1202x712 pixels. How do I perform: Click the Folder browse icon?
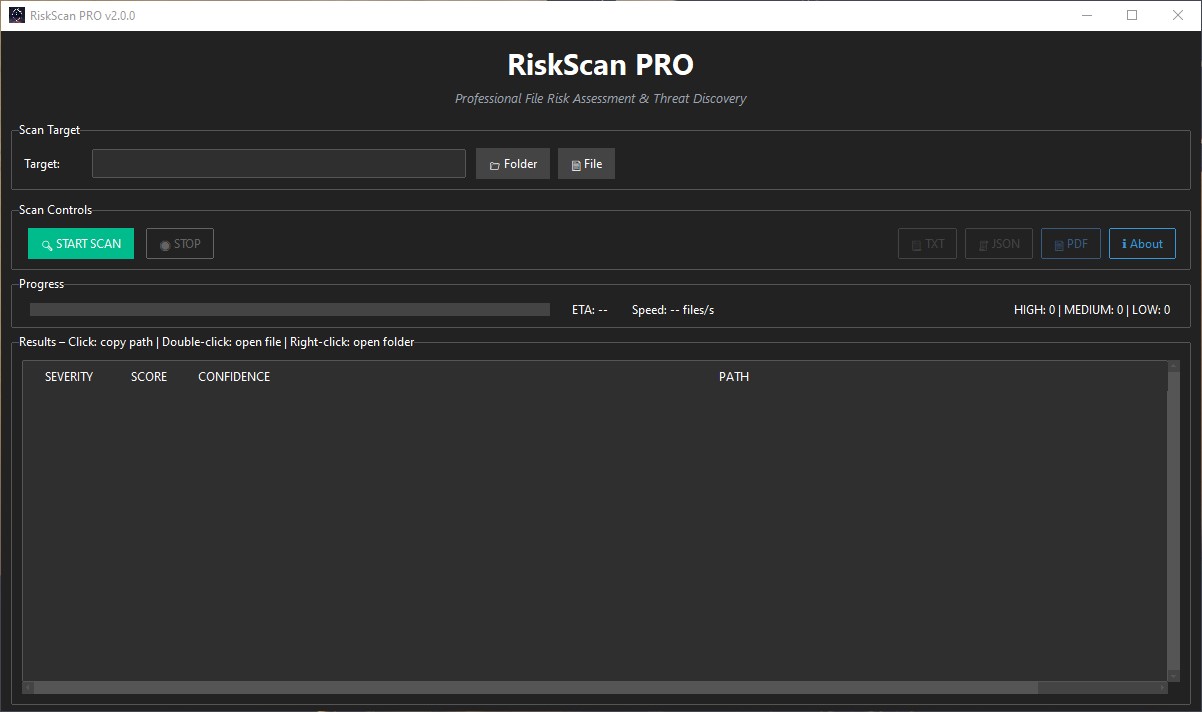495,164
